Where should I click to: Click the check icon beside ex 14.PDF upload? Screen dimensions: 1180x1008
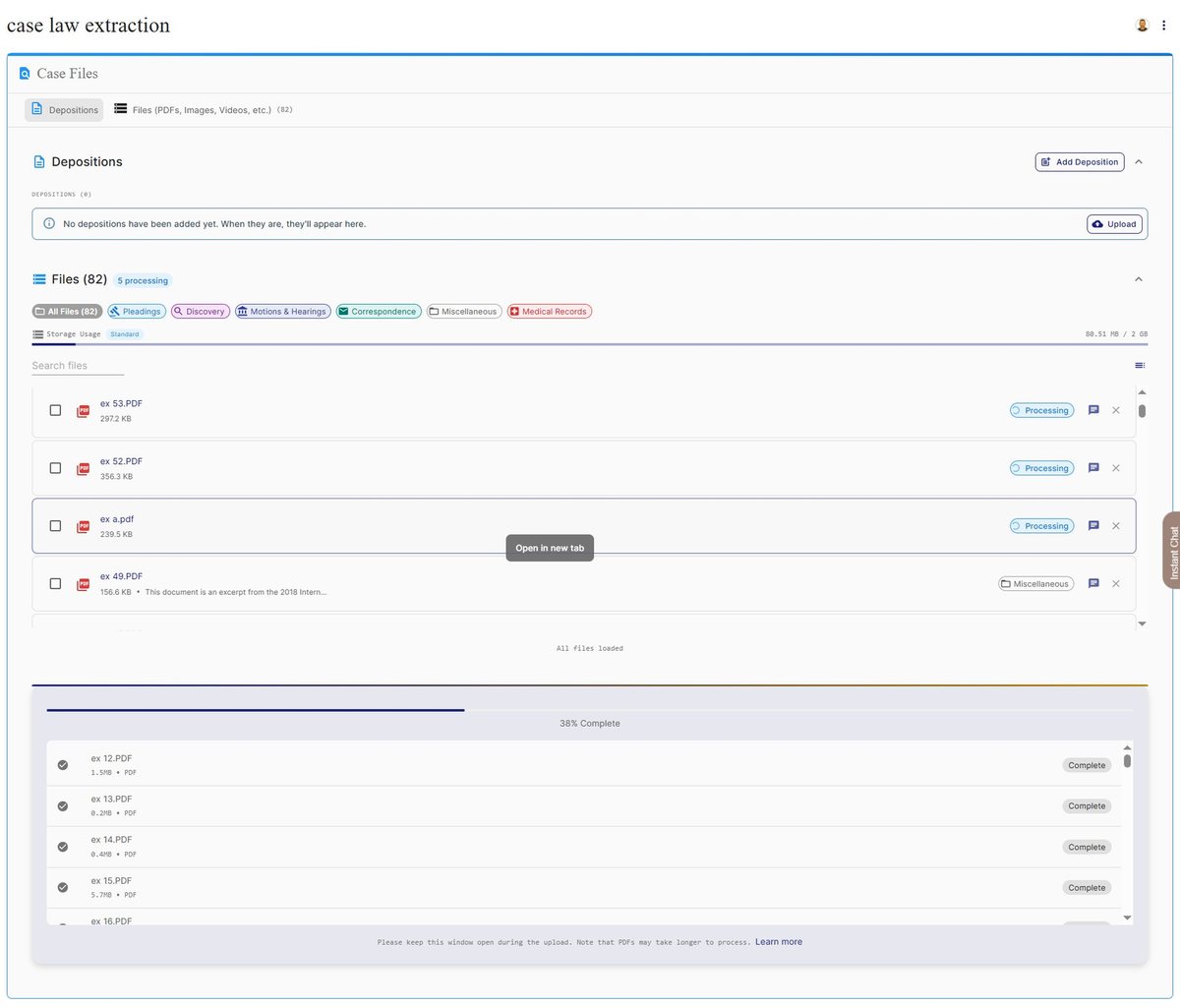click(63, 847)
